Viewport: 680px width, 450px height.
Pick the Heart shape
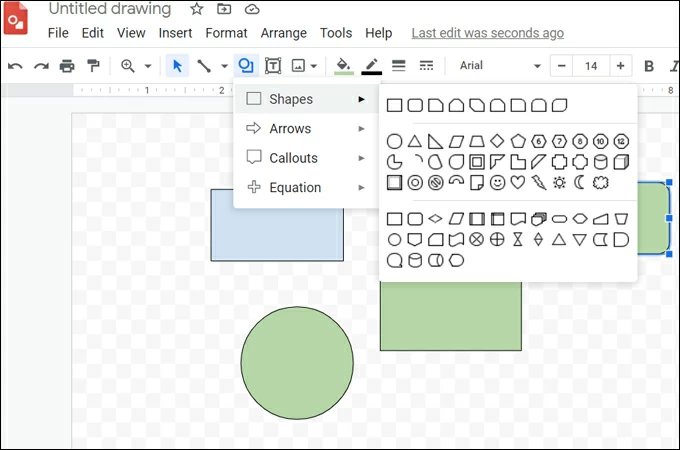518,183
